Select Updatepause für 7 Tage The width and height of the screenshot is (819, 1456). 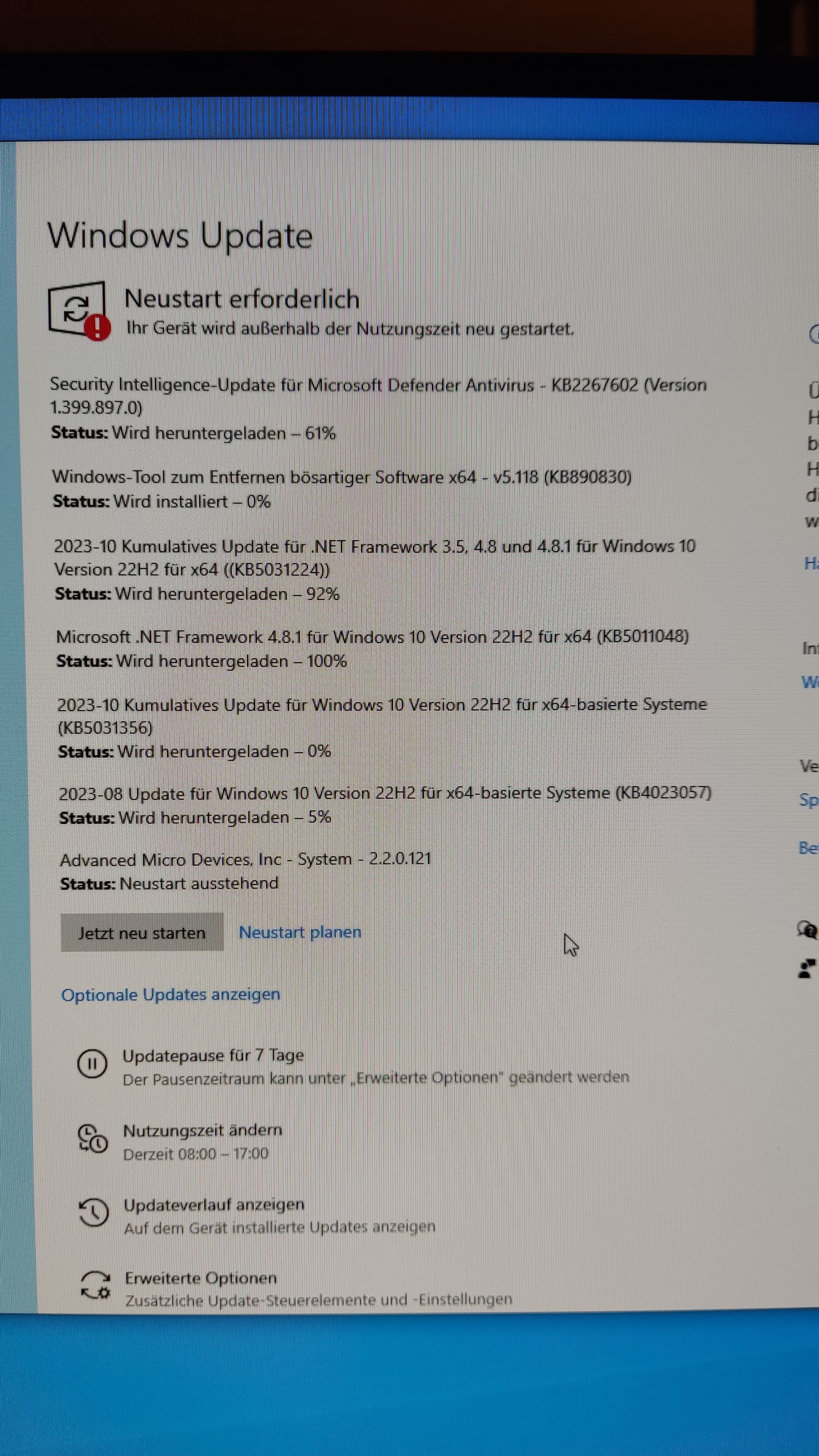[x=213, y=1055]
